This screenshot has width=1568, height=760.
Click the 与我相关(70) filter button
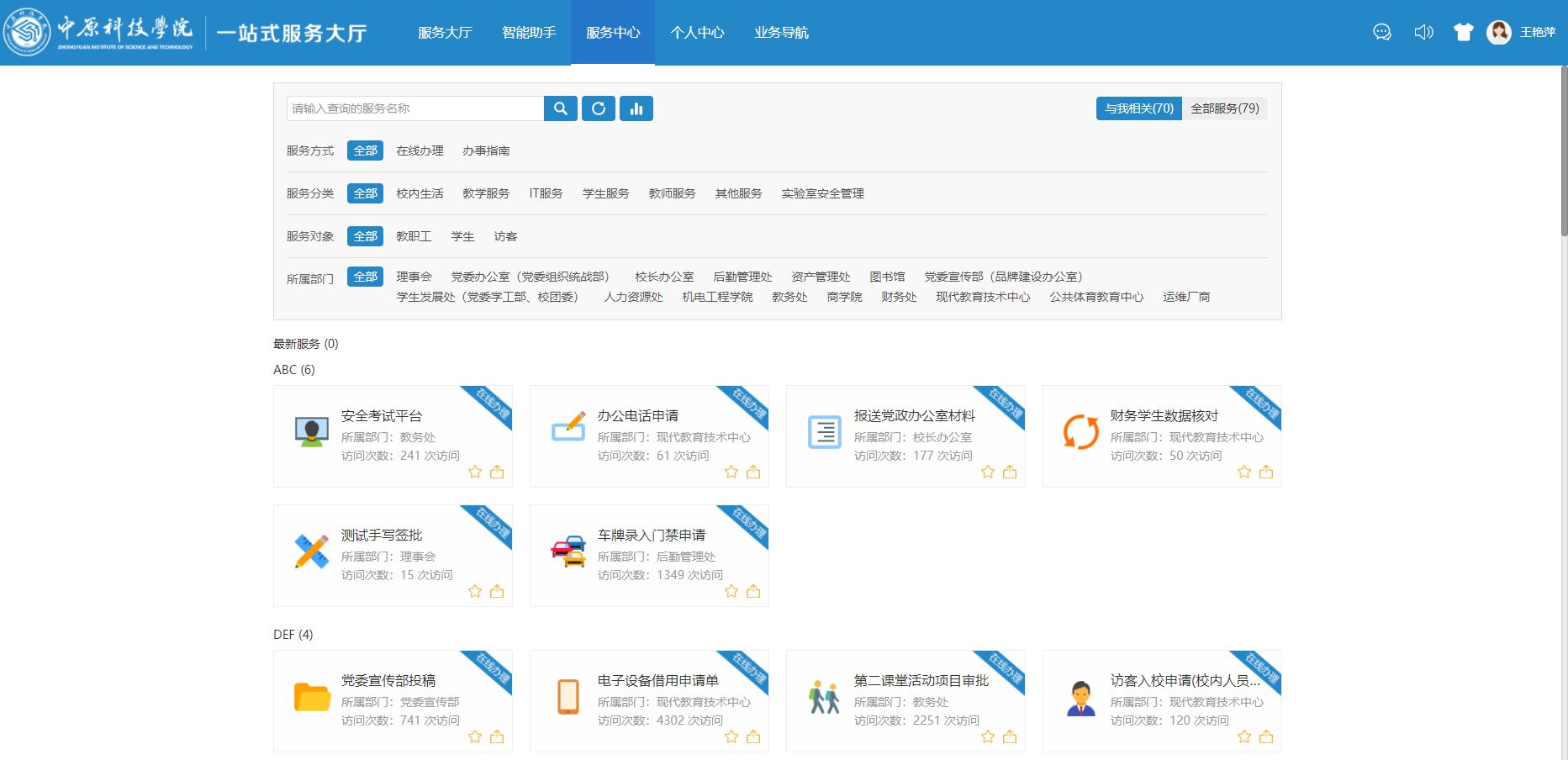1139,108
